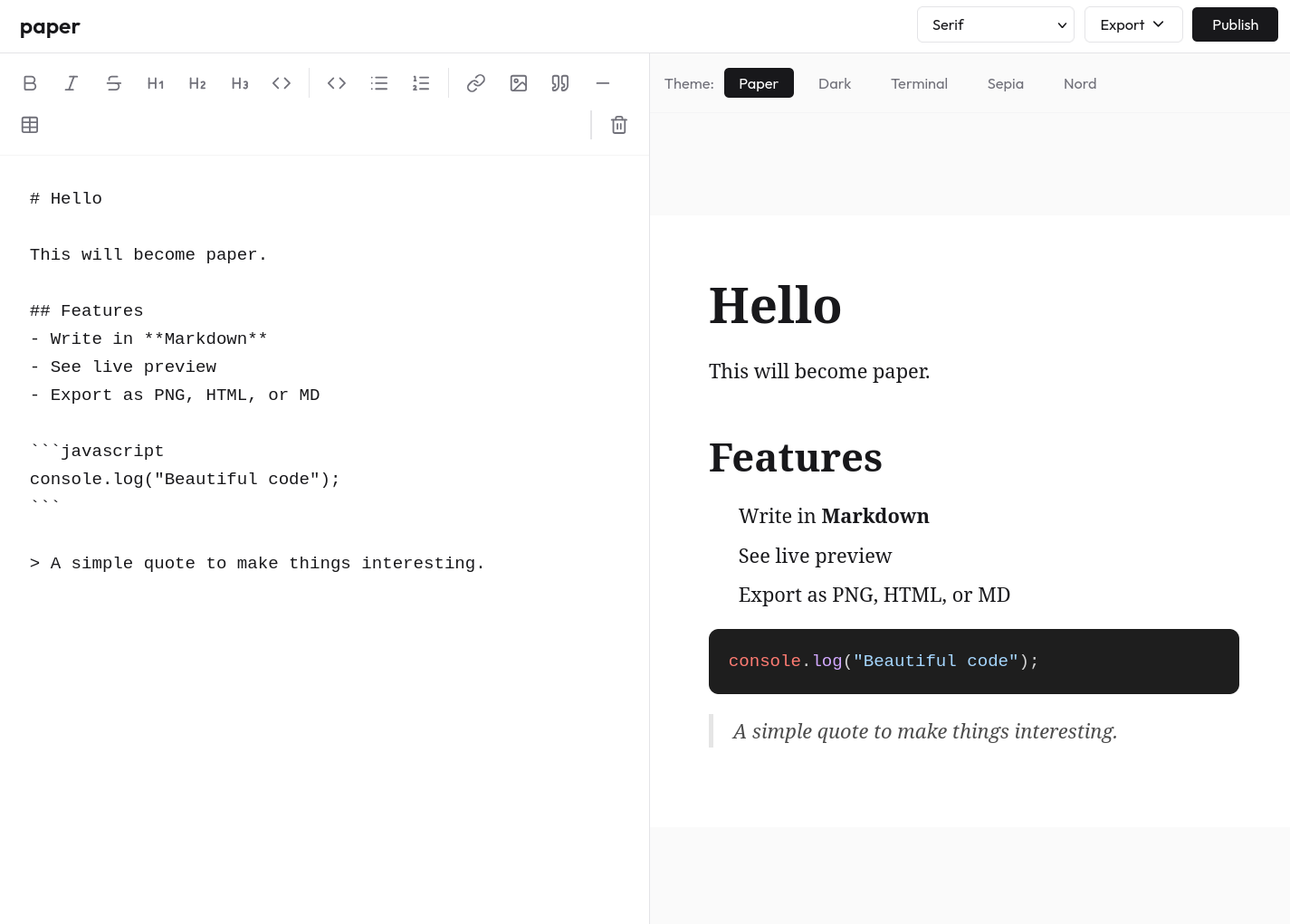Screen dimensions: 1290x924
Task: Insert a Heading 3
Action: point(239,83)
